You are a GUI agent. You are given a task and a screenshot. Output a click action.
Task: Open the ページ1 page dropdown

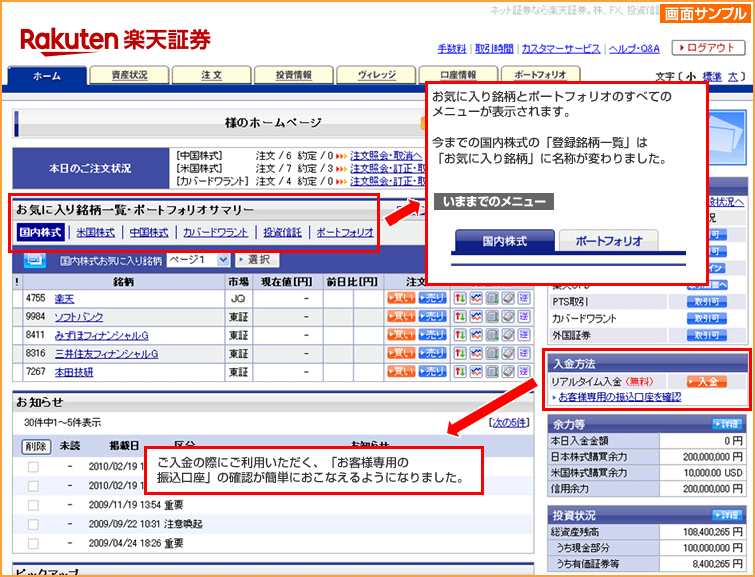point(198,260)
